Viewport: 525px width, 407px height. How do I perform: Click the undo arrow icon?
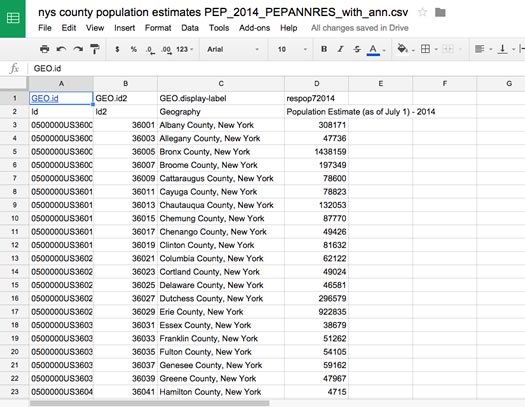click(61, 49)
